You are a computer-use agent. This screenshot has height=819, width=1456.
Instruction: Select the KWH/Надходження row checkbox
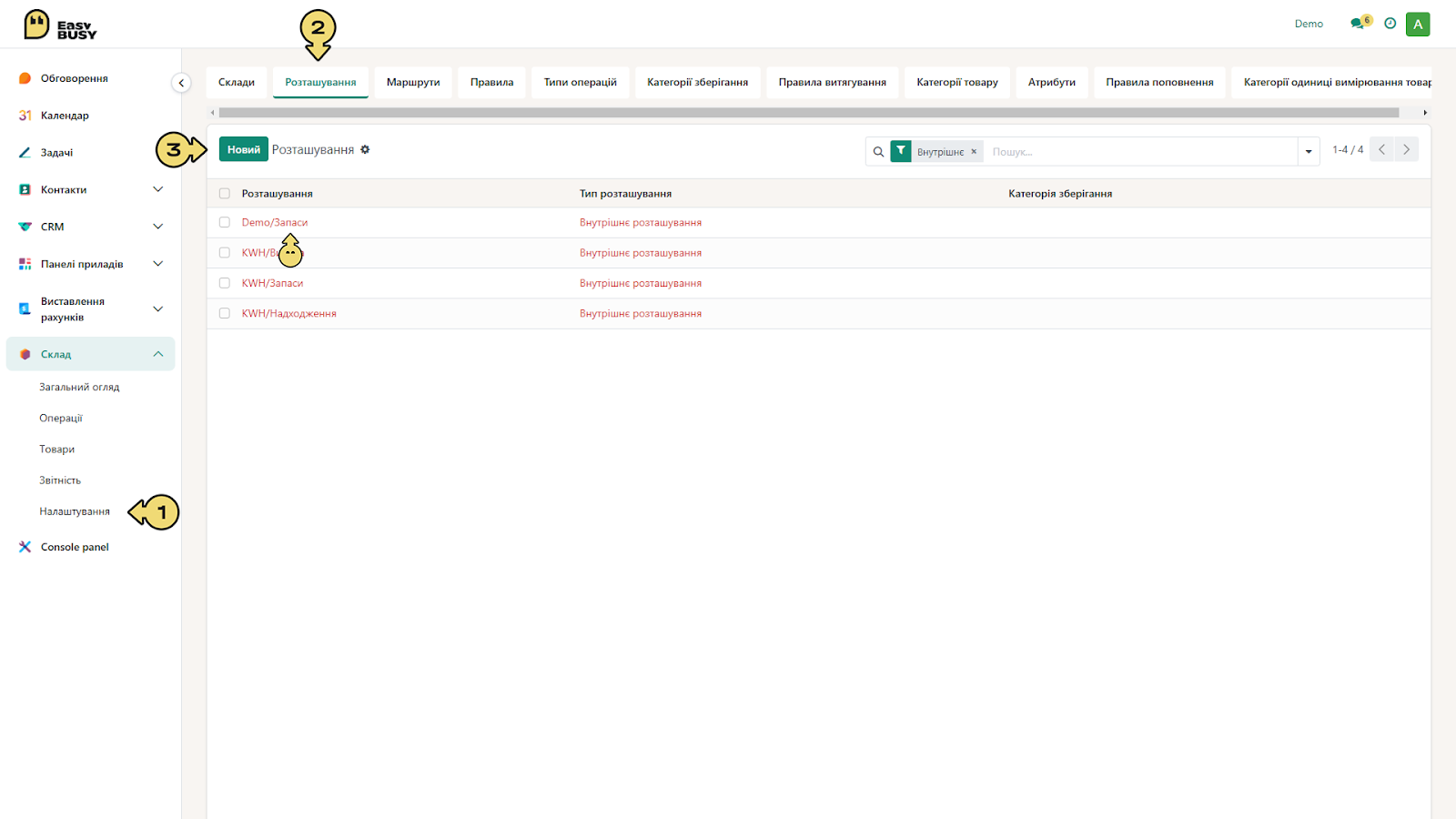point(225,313)
